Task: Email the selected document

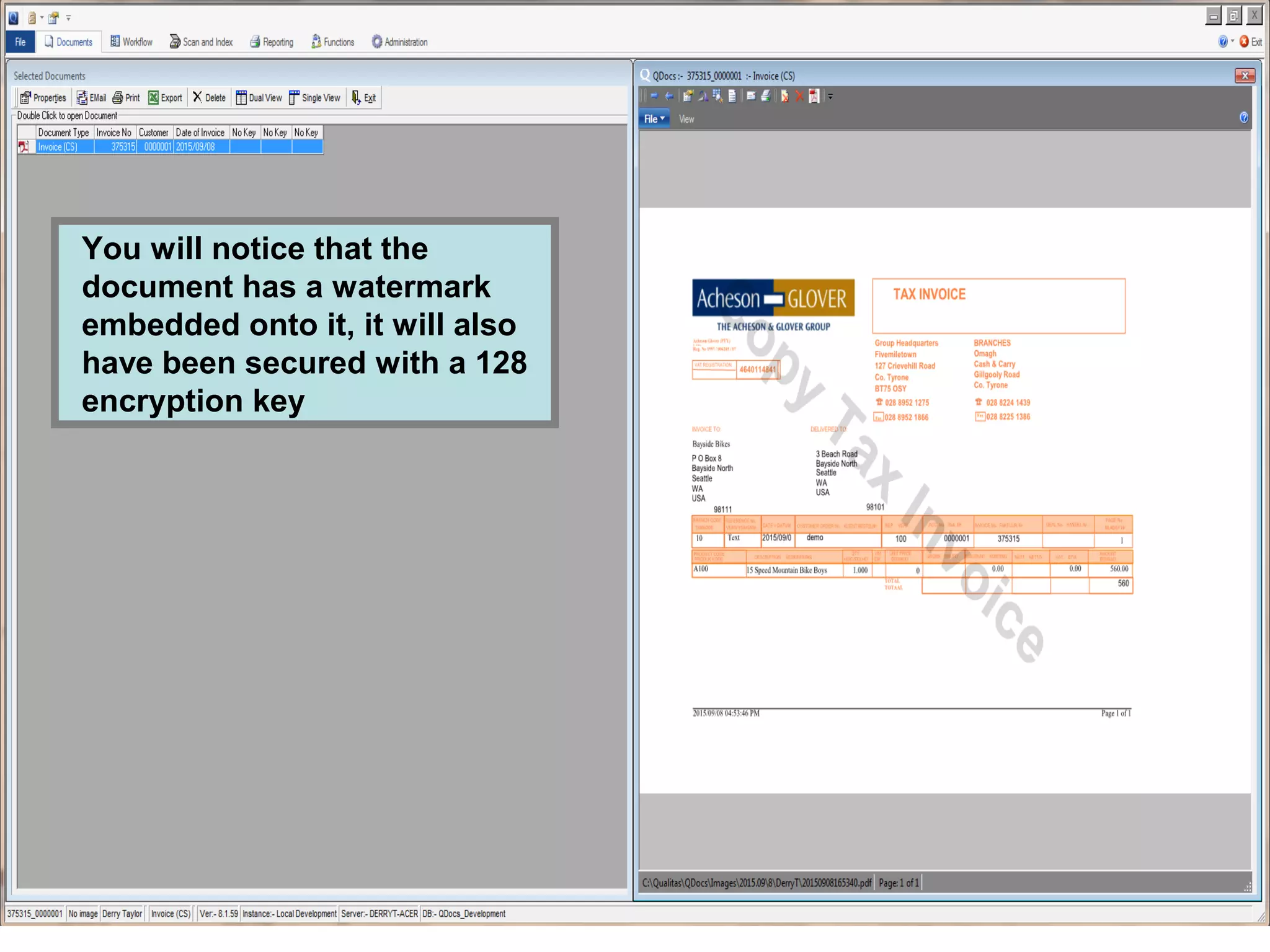Action: click(92, 98)
